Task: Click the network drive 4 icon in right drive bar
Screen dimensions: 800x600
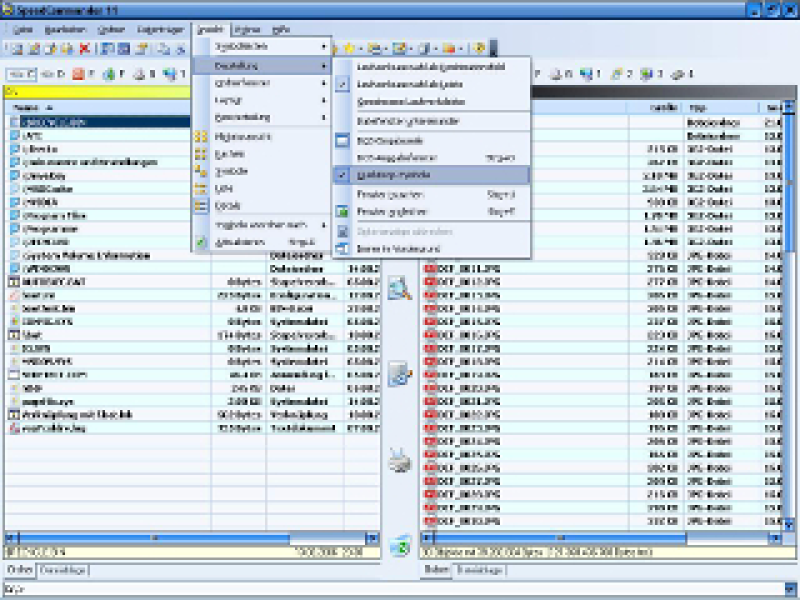Action: click(x=678, y=74)
